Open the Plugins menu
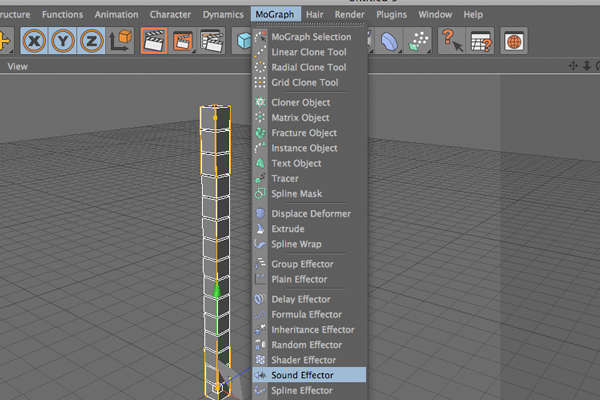 [391, 15]
